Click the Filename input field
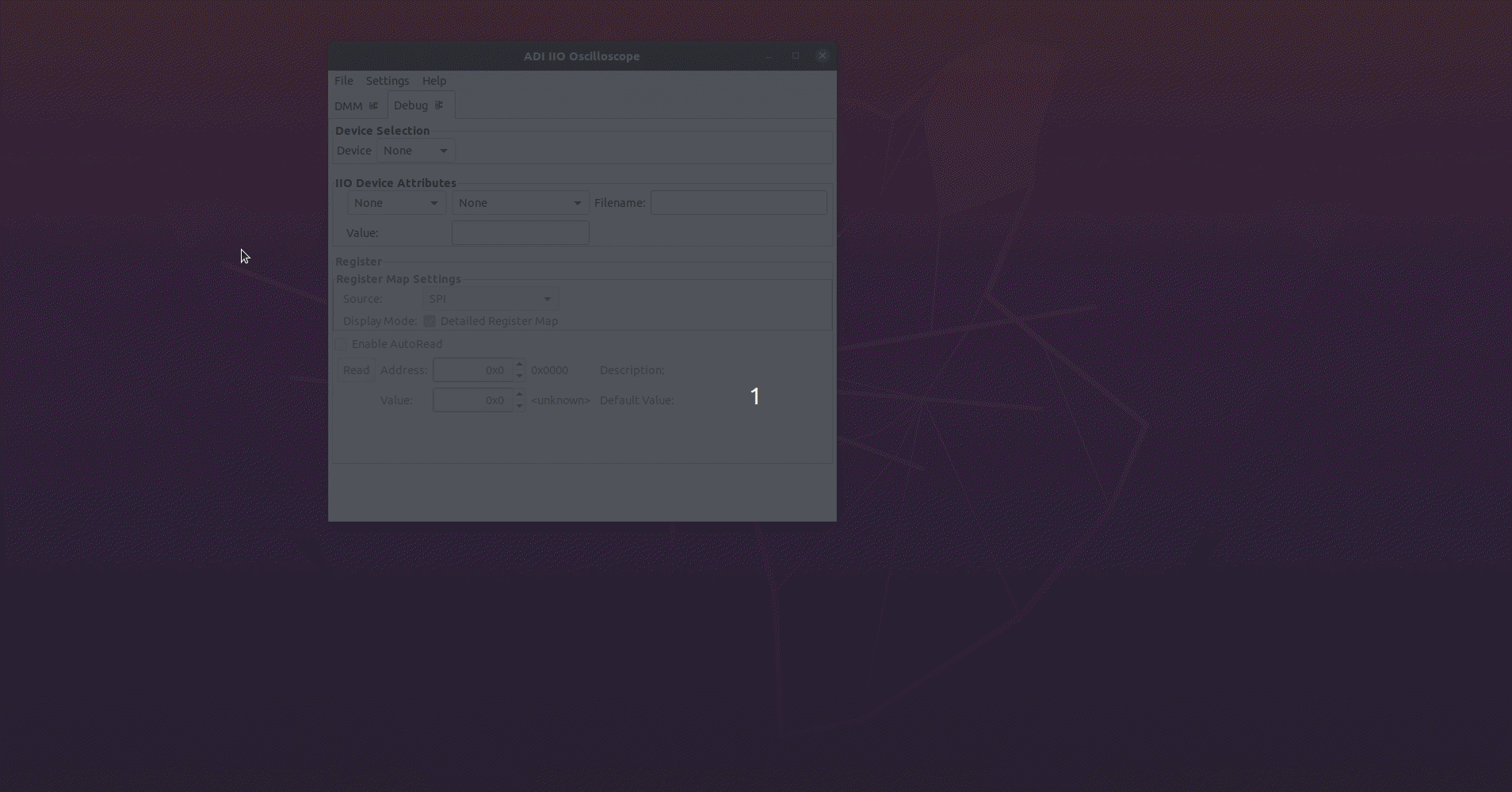 pos(739,203)
